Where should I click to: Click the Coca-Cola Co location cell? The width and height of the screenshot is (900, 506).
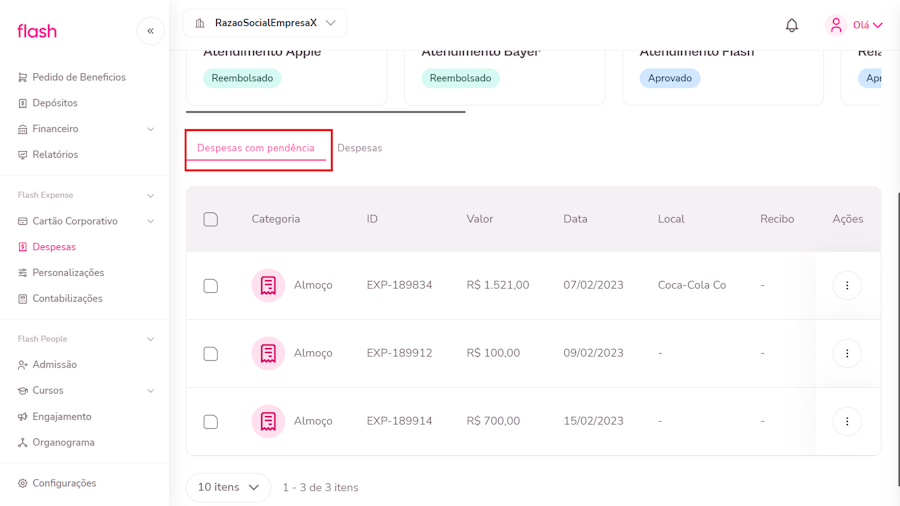pyautogui.click(x=692, y=285)
